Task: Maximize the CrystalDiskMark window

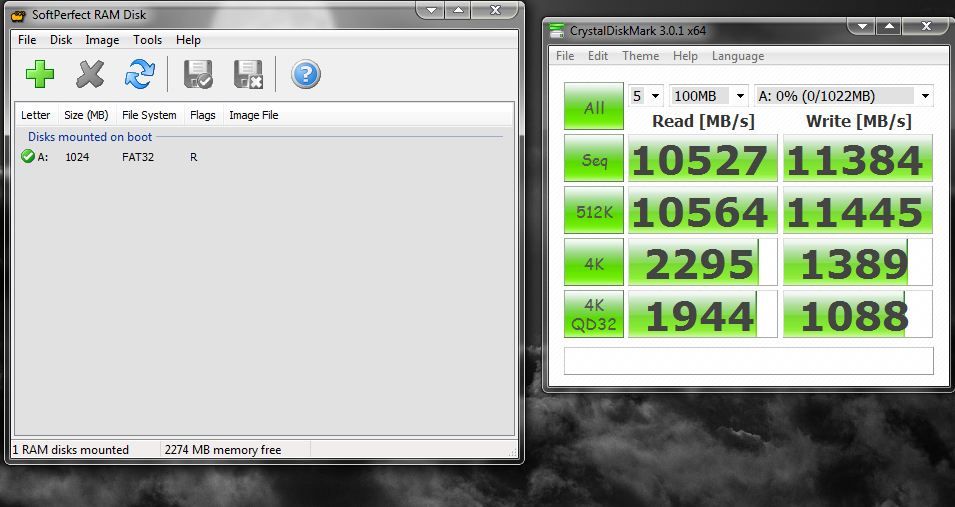Action: pyautogui.click(x=889, y=26)
